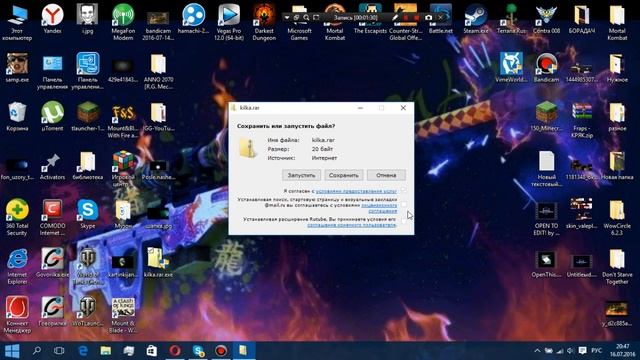
Task: Show hidden system tray icons chevron
Action: point(537,351)
